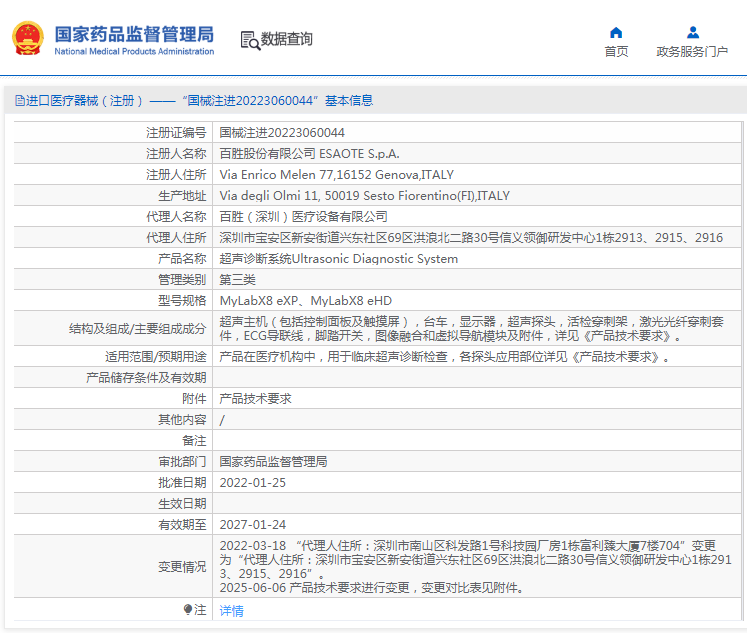Image resolution: width=747 pixels, height=633 pixels.
Task: Click the lightbulb icon next to 注
Action: (x=187, y=609)
